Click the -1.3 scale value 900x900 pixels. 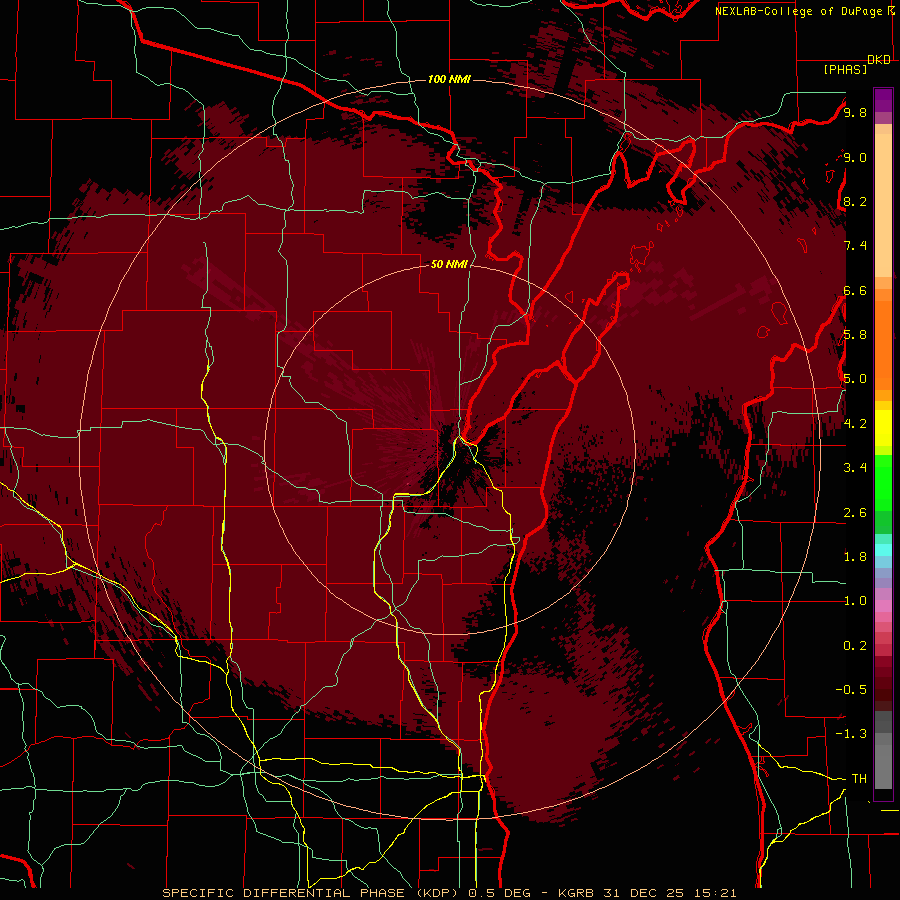pos(851,734)
